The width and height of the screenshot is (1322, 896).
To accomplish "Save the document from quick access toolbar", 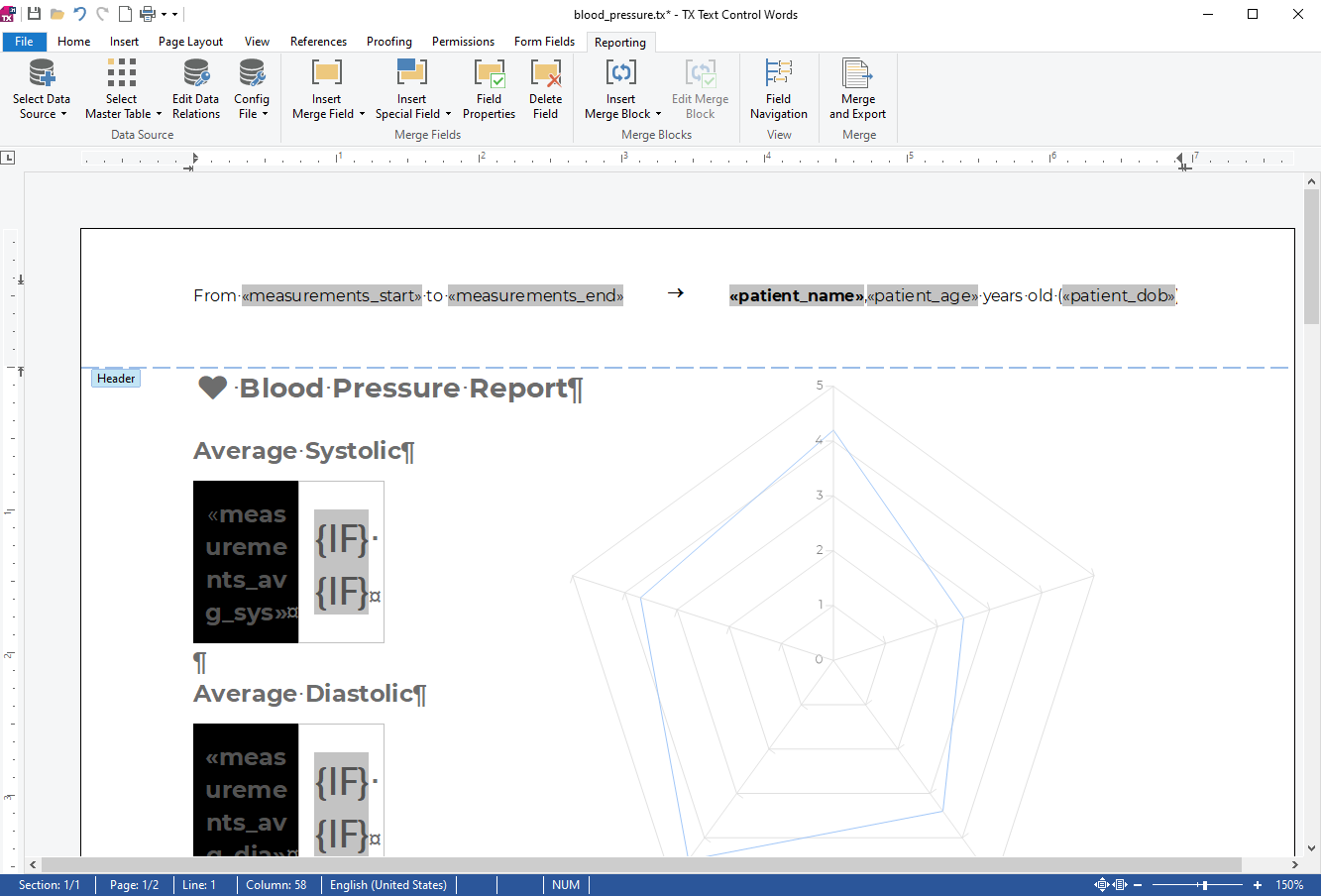I will (x=34, y=14).
